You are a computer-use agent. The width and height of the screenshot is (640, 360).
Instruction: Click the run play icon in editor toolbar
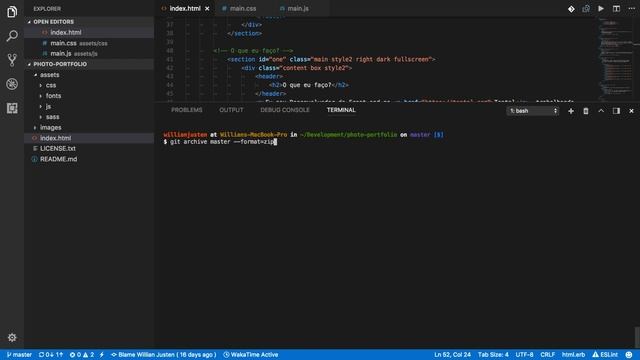601,9
